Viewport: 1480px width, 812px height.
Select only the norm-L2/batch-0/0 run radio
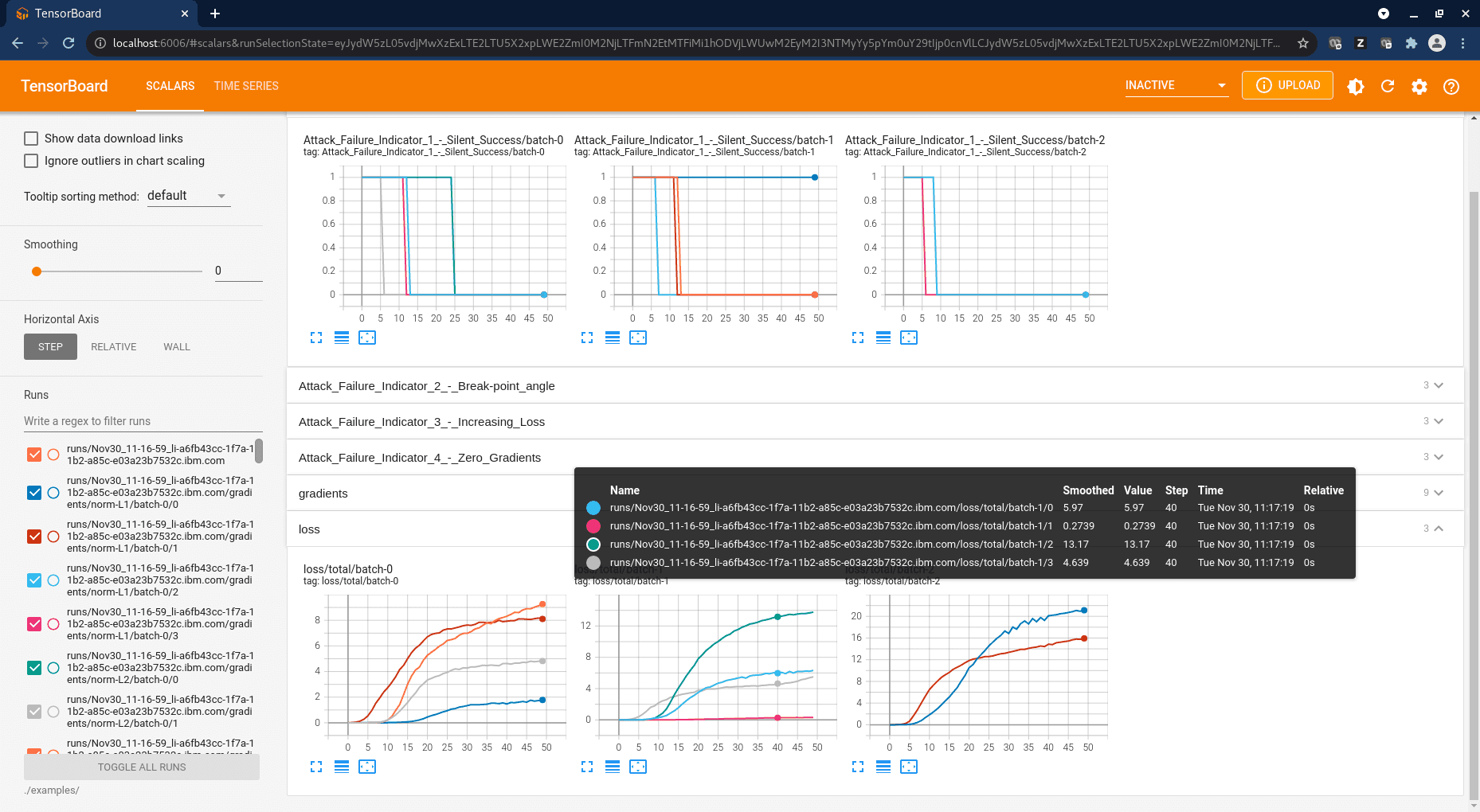pos(53,668)
